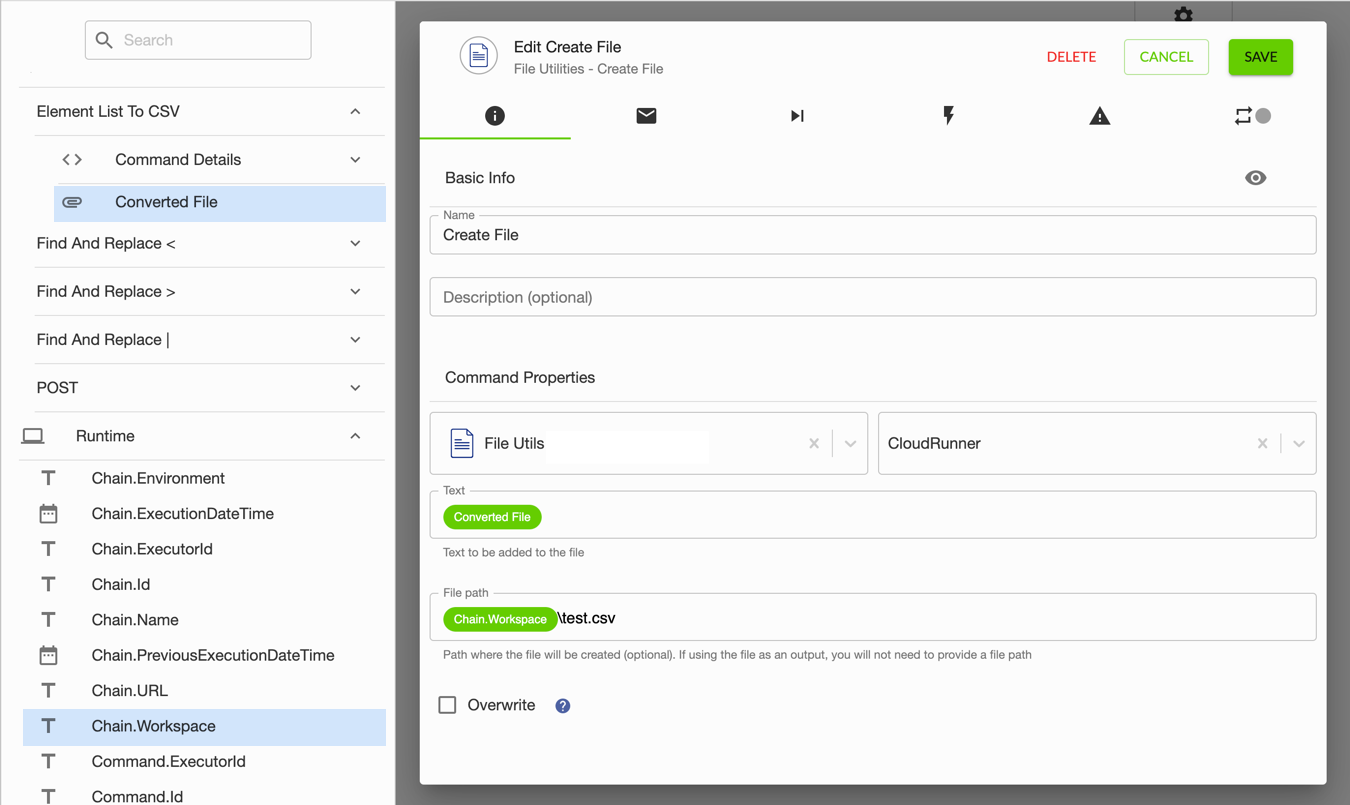Viewport: 1350px width, 805px height.
Task: Select the info tab icon
Action: pos(495,115)
